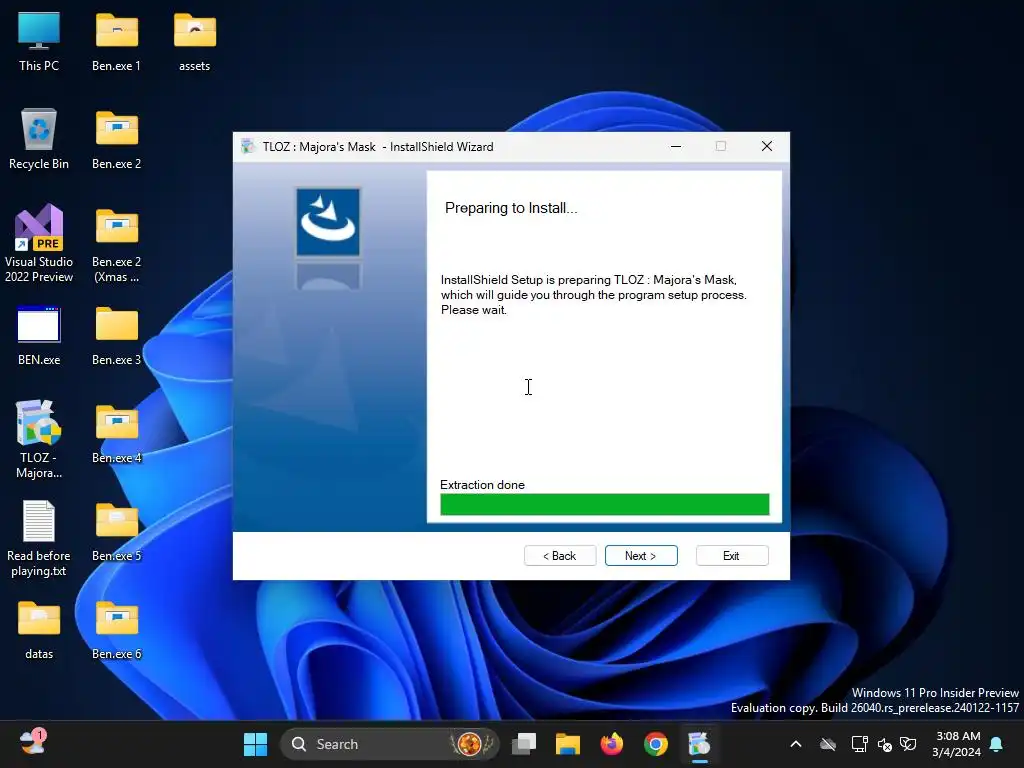Select the Ben.exe 5 folder
This screenshot has width=1024, height=768.
click(116, 532)
